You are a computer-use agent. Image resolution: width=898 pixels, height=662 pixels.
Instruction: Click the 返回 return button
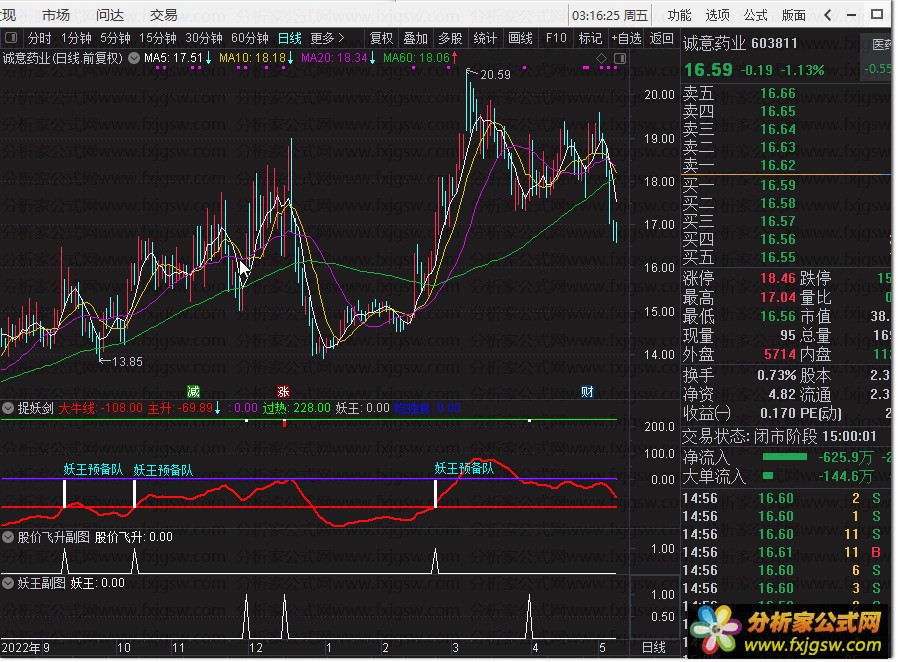point(661,38)
